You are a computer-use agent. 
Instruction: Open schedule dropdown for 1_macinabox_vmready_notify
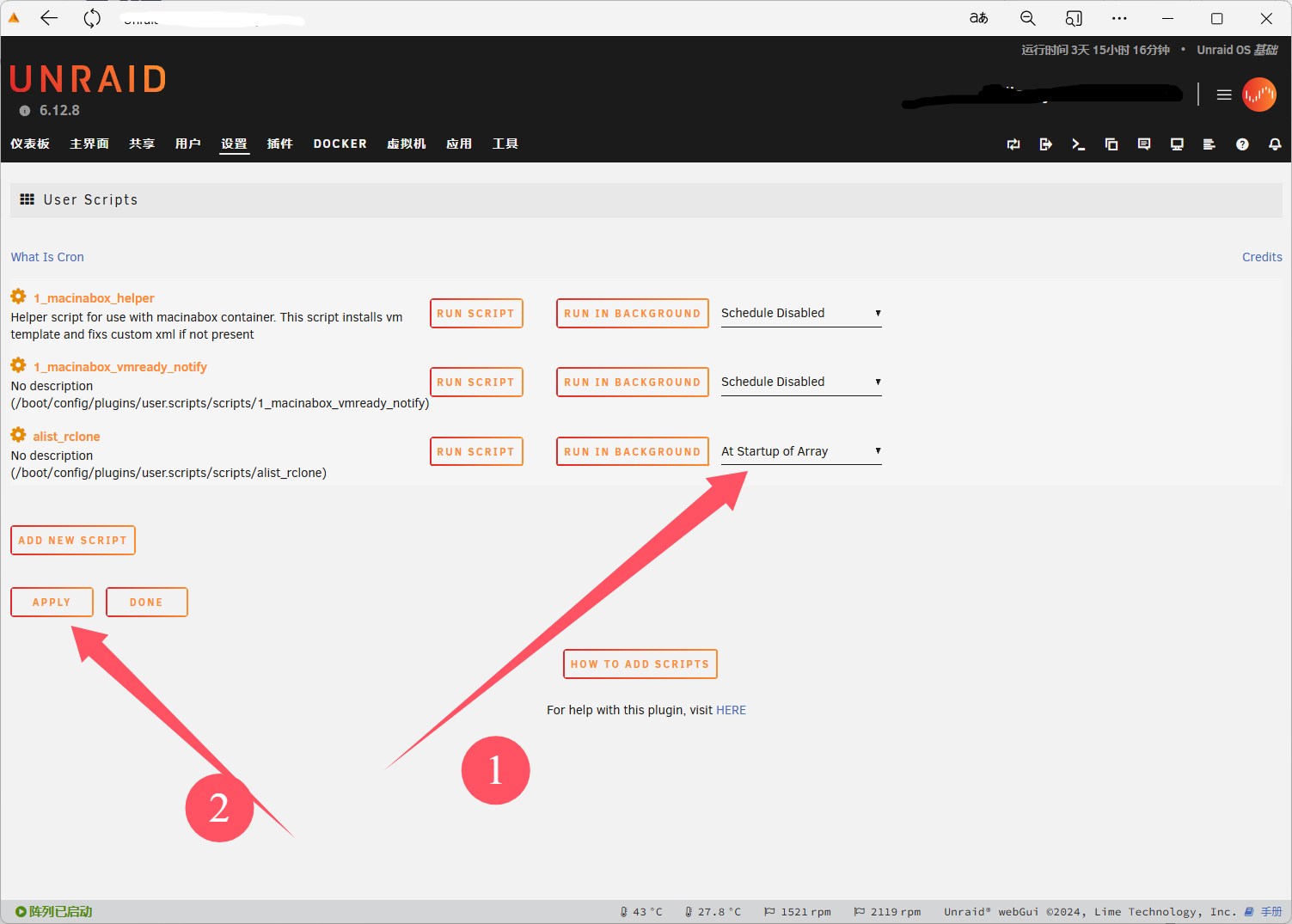(800, 382)
